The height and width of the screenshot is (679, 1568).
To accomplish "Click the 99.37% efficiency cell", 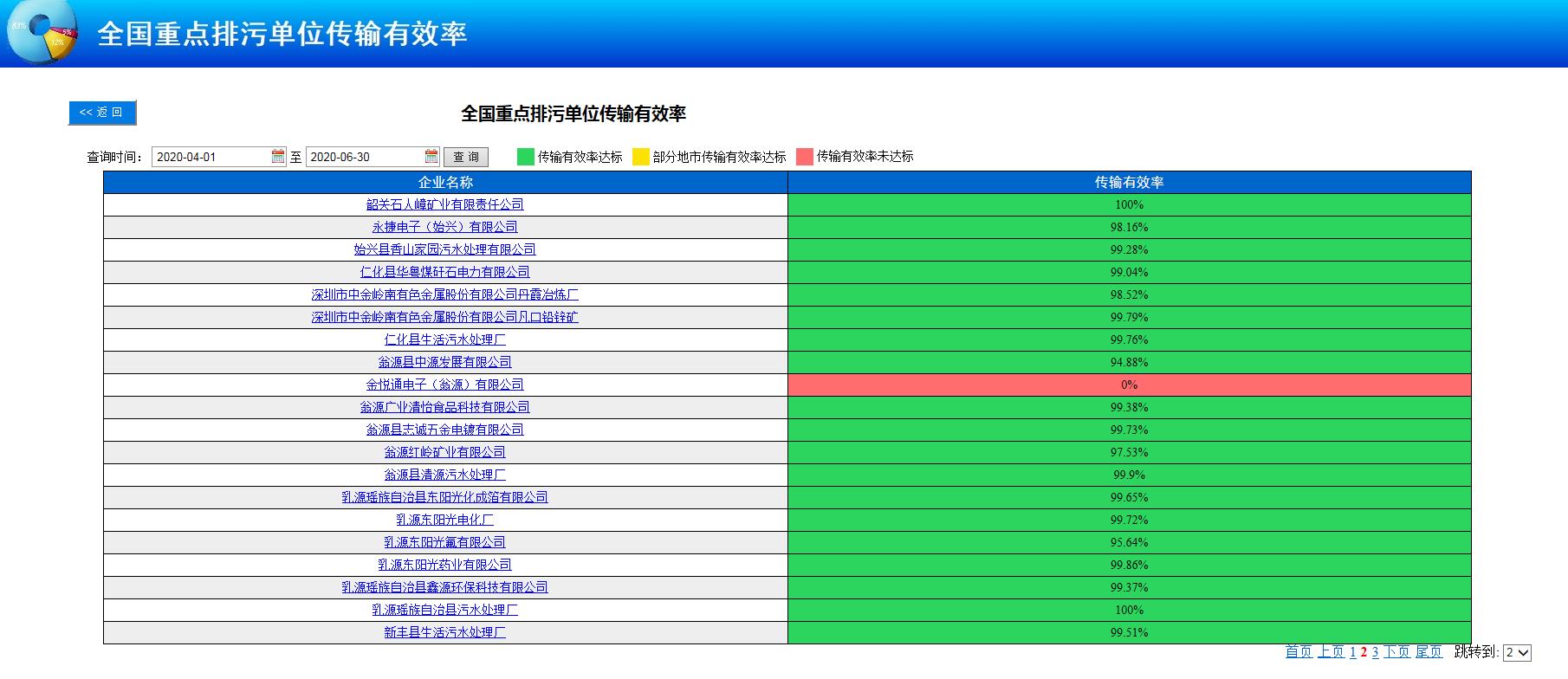I will pyautogui.click(x=1130, y=587).
